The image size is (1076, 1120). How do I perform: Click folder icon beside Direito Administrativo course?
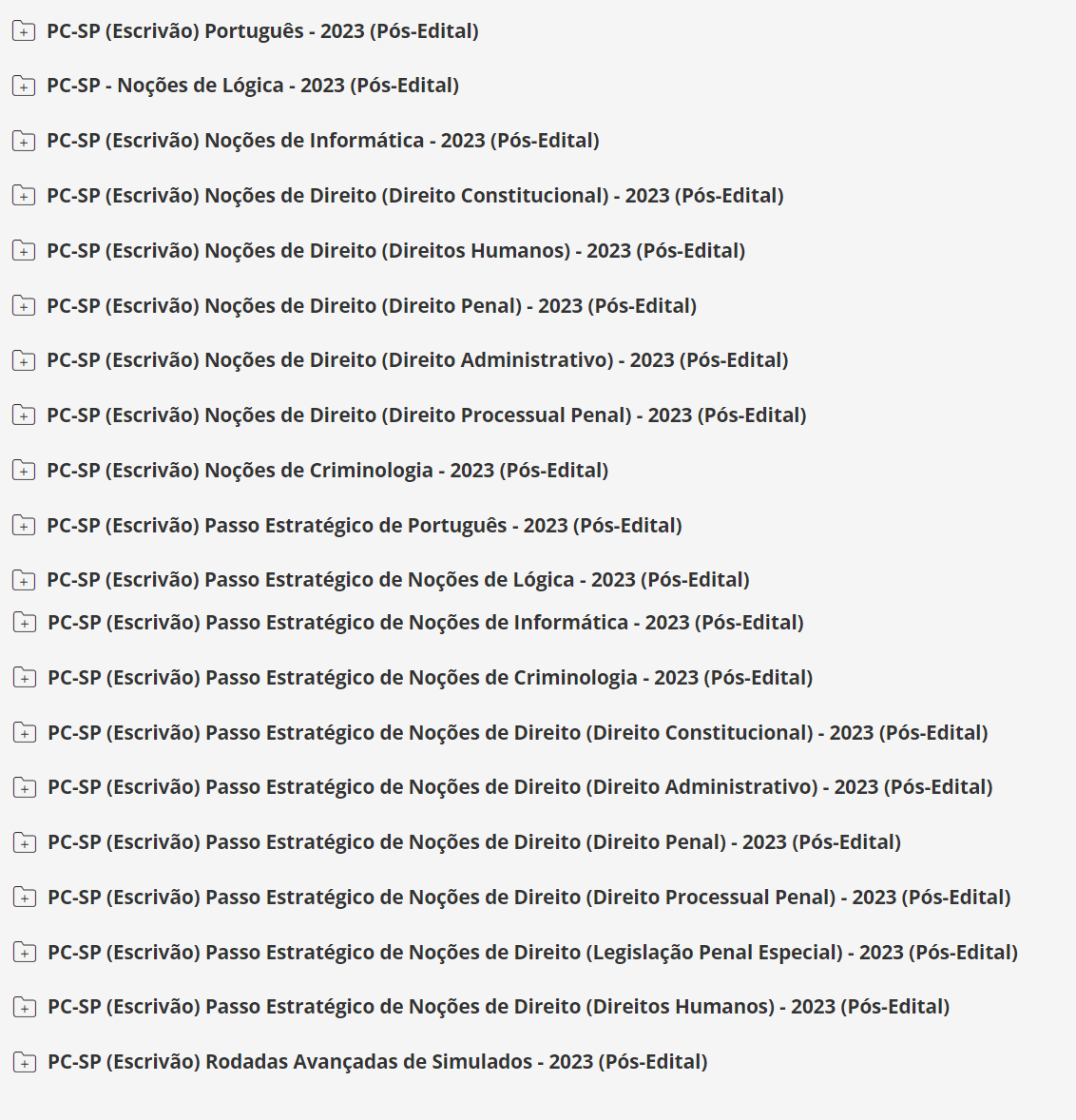[23, 360]
